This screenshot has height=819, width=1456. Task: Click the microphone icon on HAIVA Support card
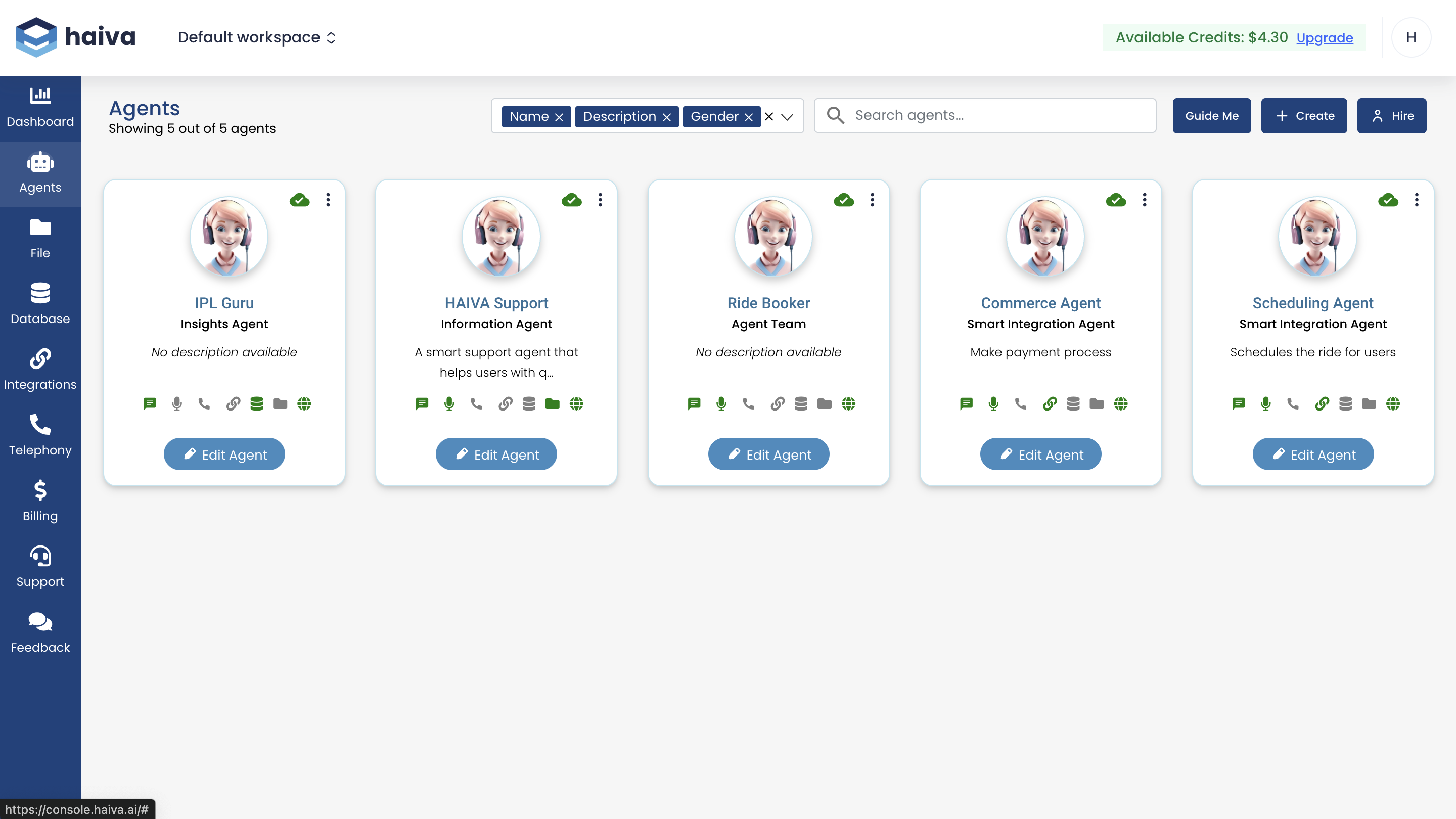[x=449, y=403]
